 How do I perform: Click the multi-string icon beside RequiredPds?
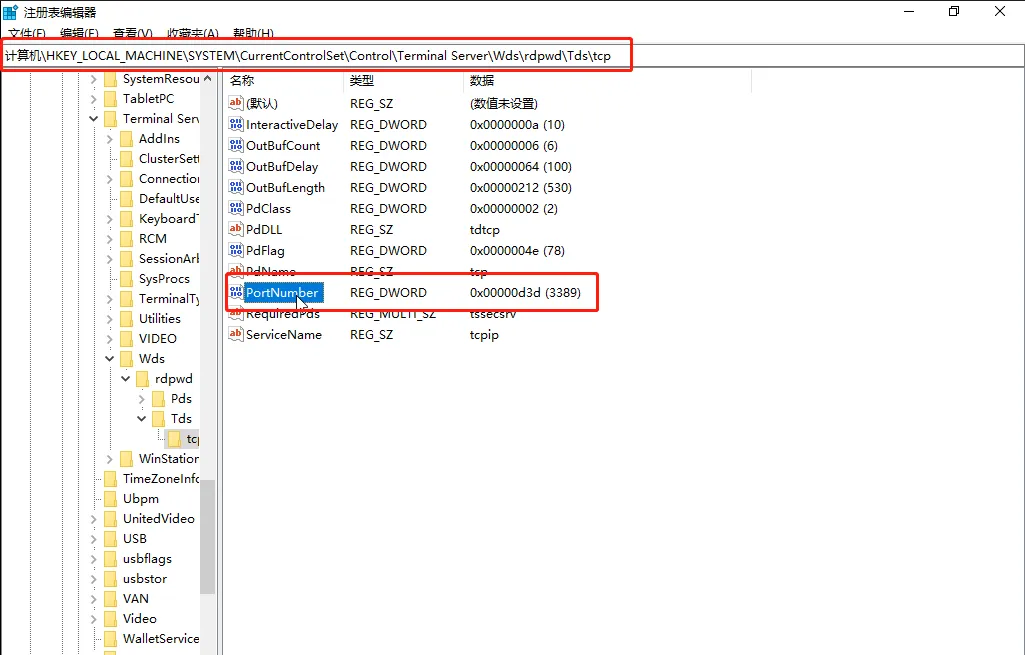[234, 313]
